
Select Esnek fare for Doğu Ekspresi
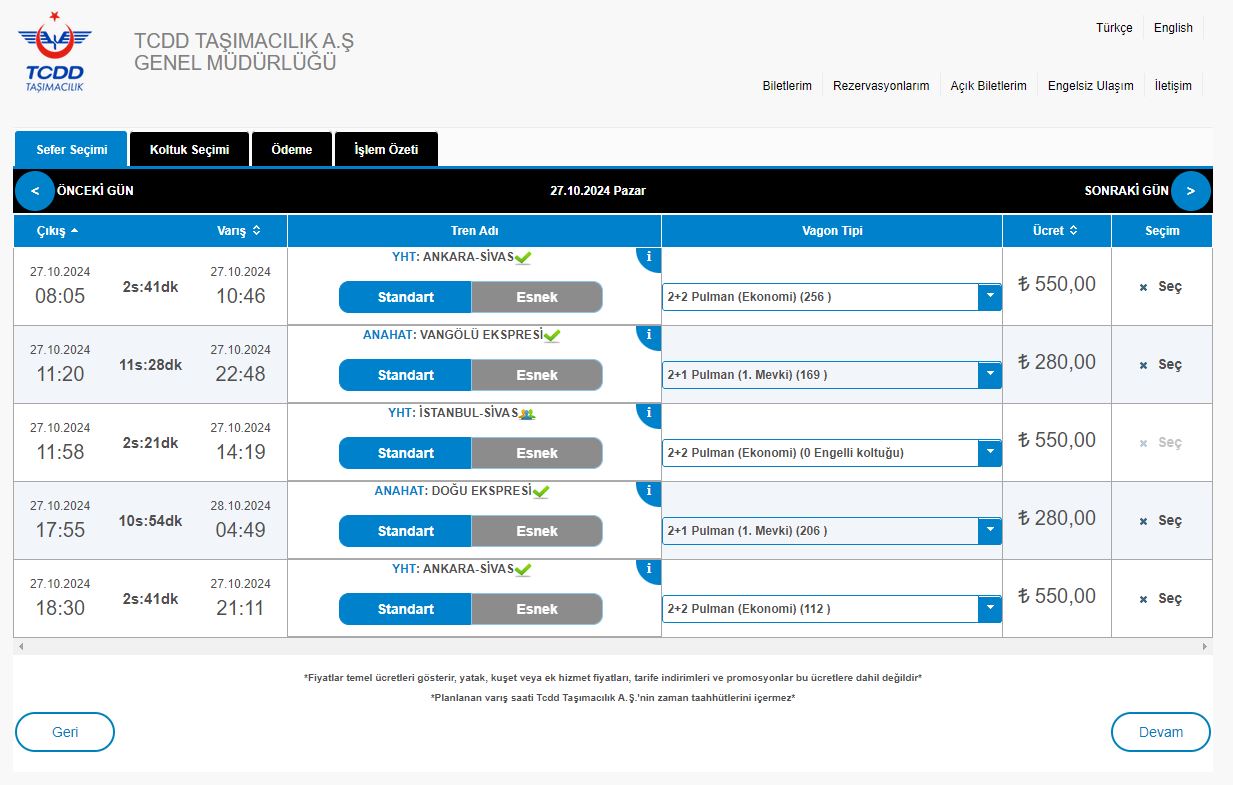[x=537, y=531]
